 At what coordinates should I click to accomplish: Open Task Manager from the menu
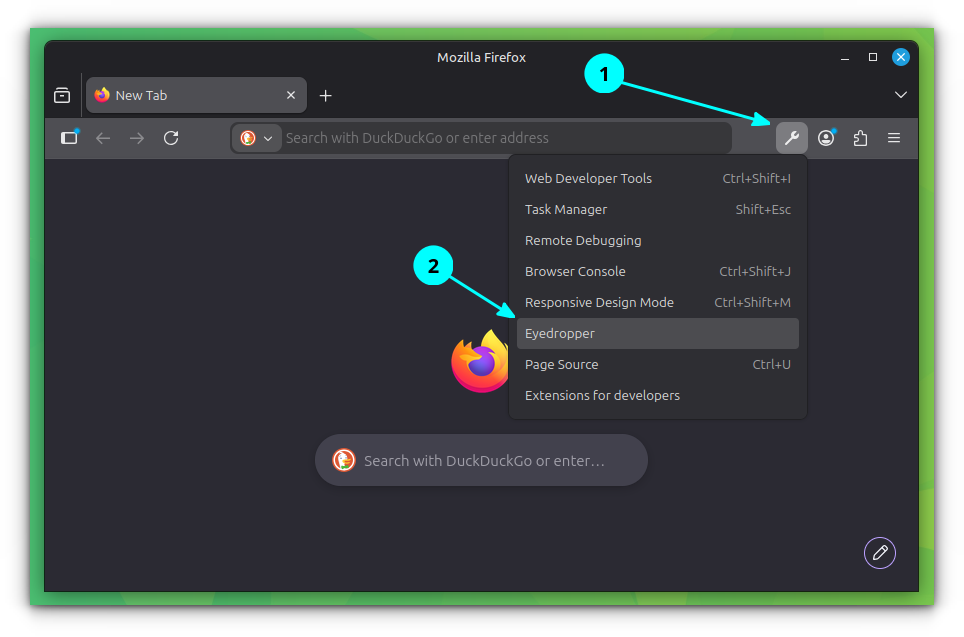[x=658, y=210]
